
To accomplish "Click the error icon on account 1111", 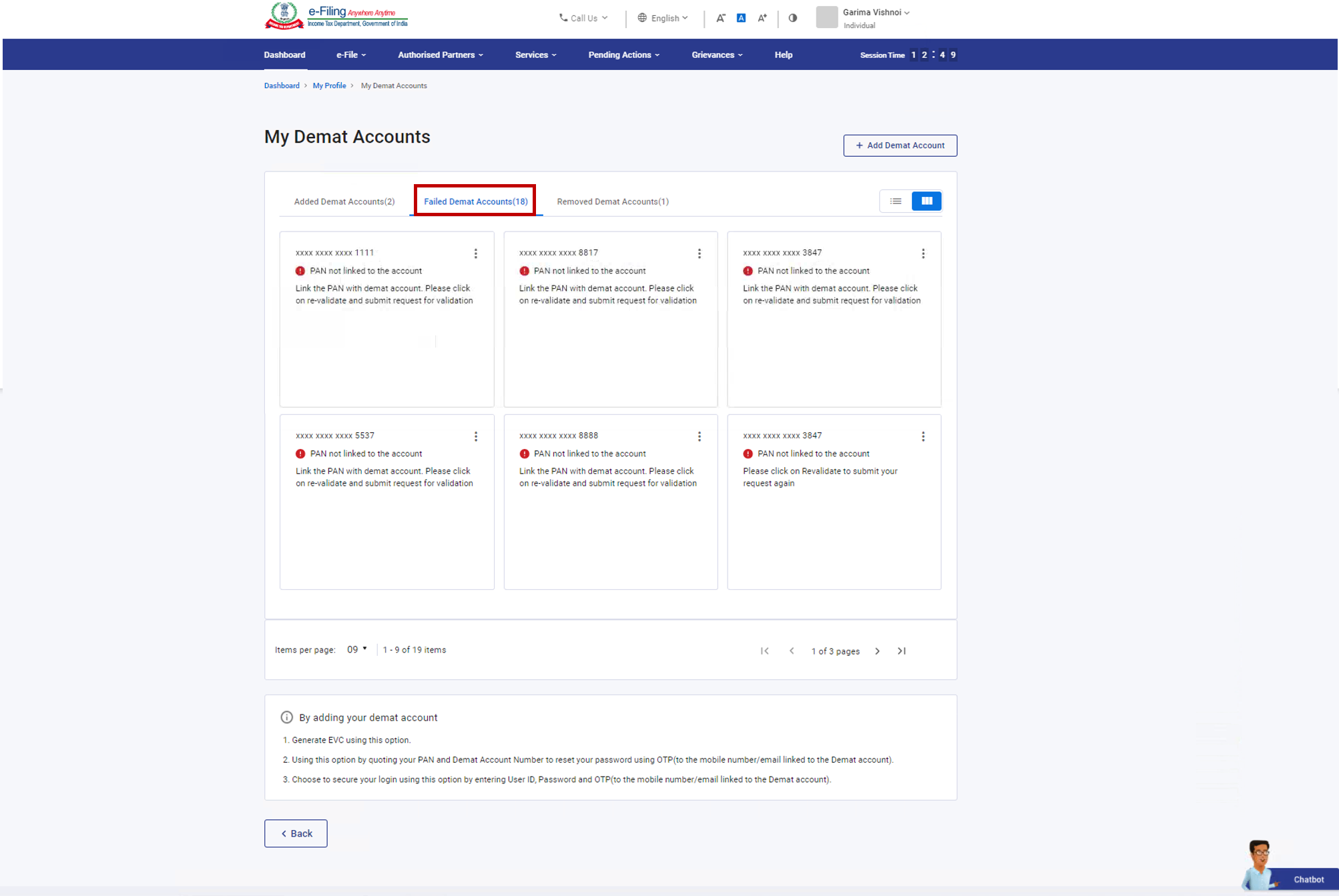I will [x=300, y=270].
